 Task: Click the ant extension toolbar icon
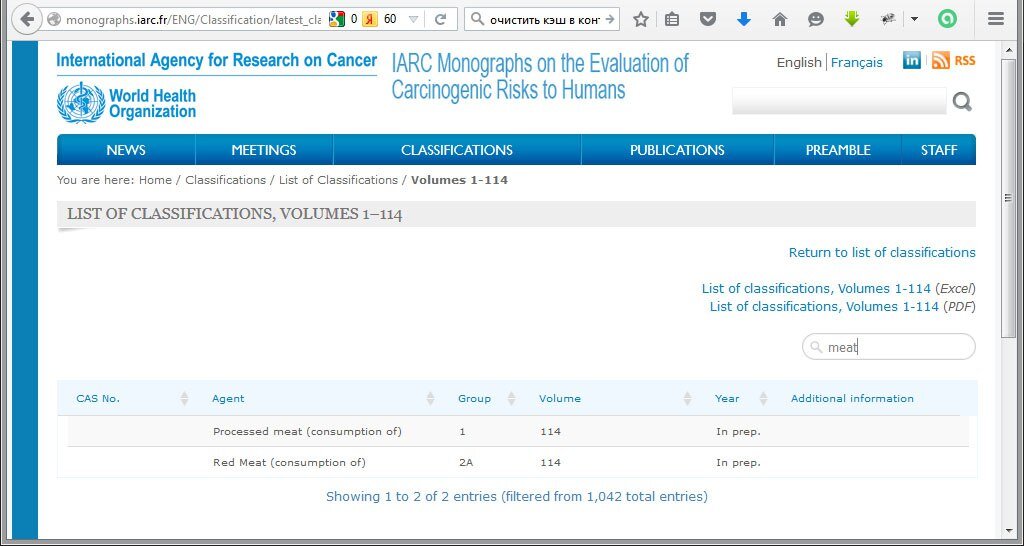[x=888, y=20]
